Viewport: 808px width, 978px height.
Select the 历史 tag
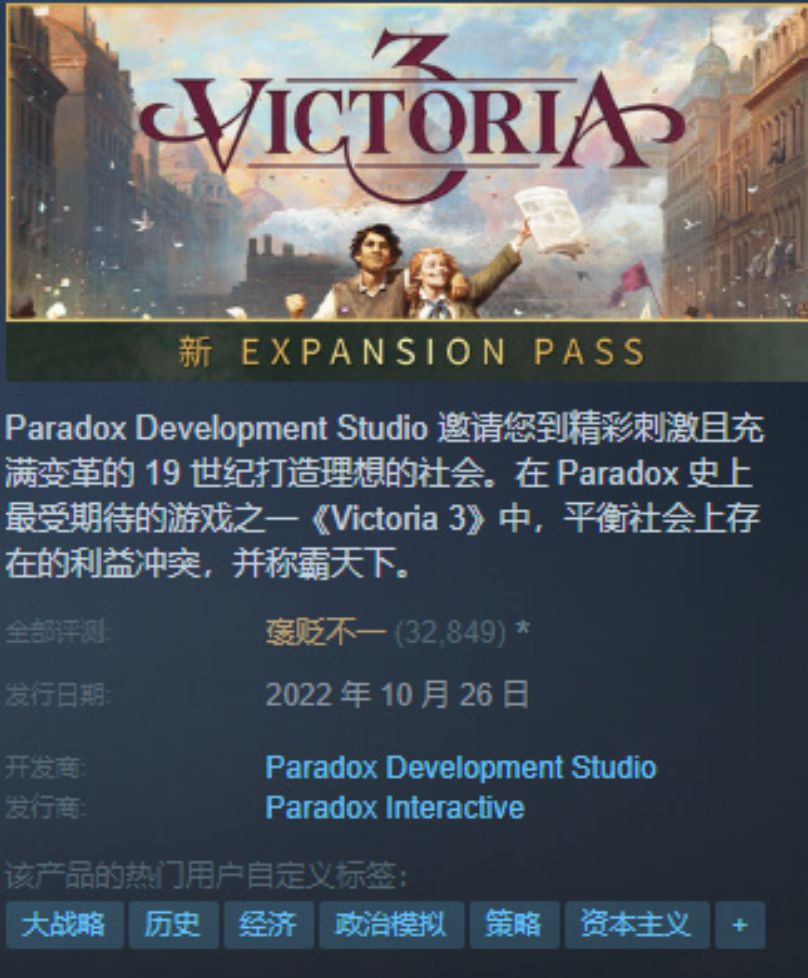tap(173, 924)
